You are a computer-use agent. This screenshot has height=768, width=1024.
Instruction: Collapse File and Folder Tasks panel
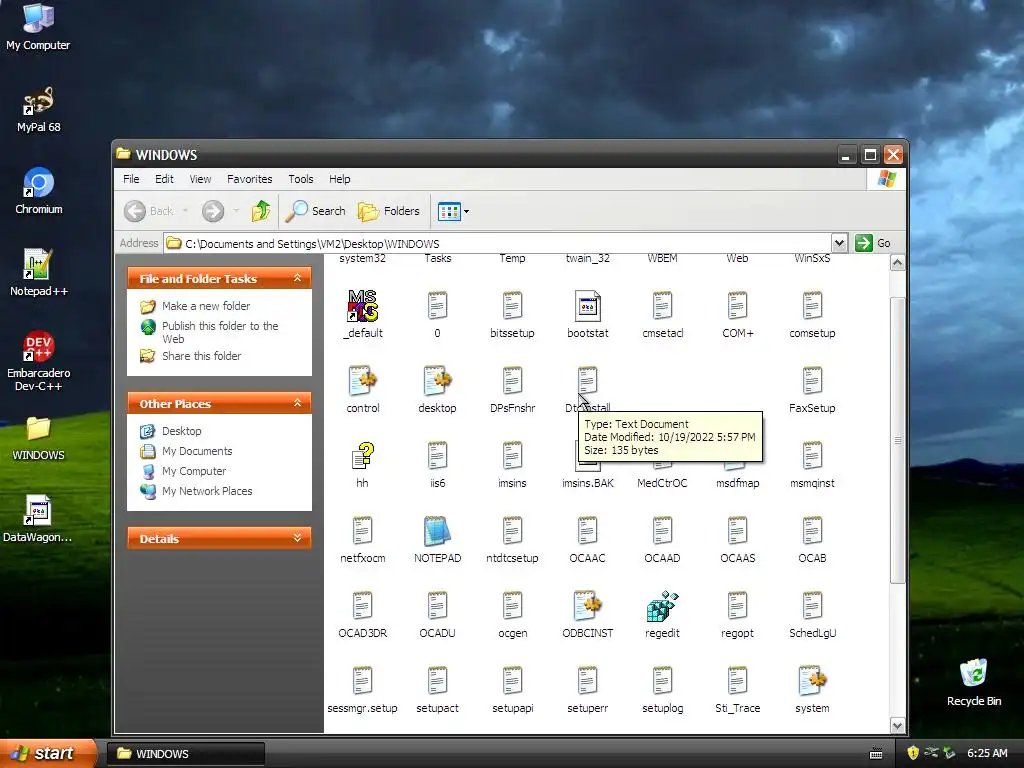pos(297,278)
